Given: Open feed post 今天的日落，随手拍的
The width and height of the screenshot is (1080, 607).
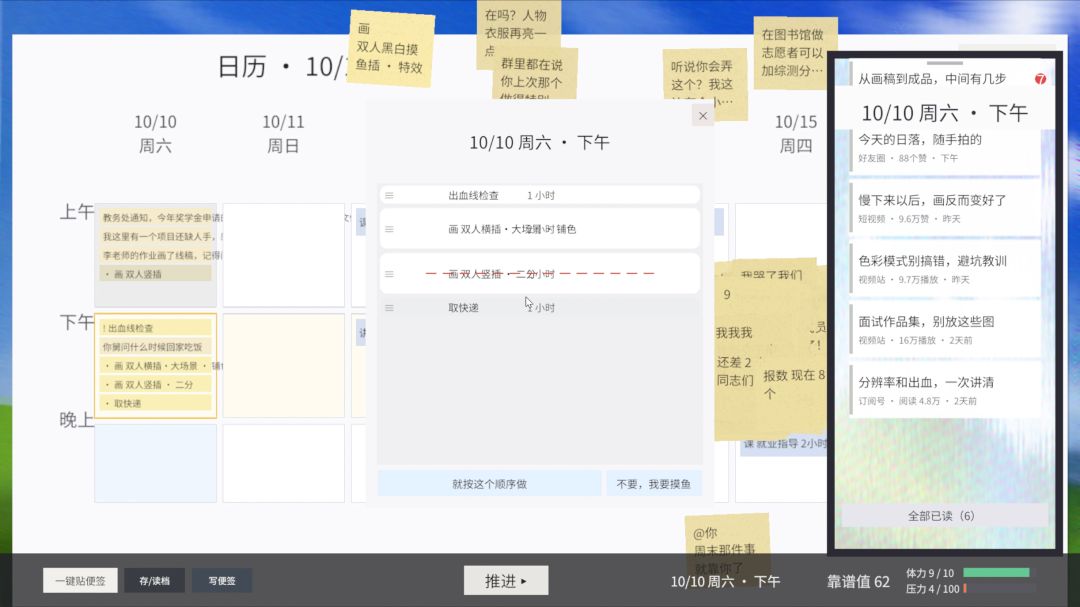Looking at the screenshot, I should coord(945,148).
